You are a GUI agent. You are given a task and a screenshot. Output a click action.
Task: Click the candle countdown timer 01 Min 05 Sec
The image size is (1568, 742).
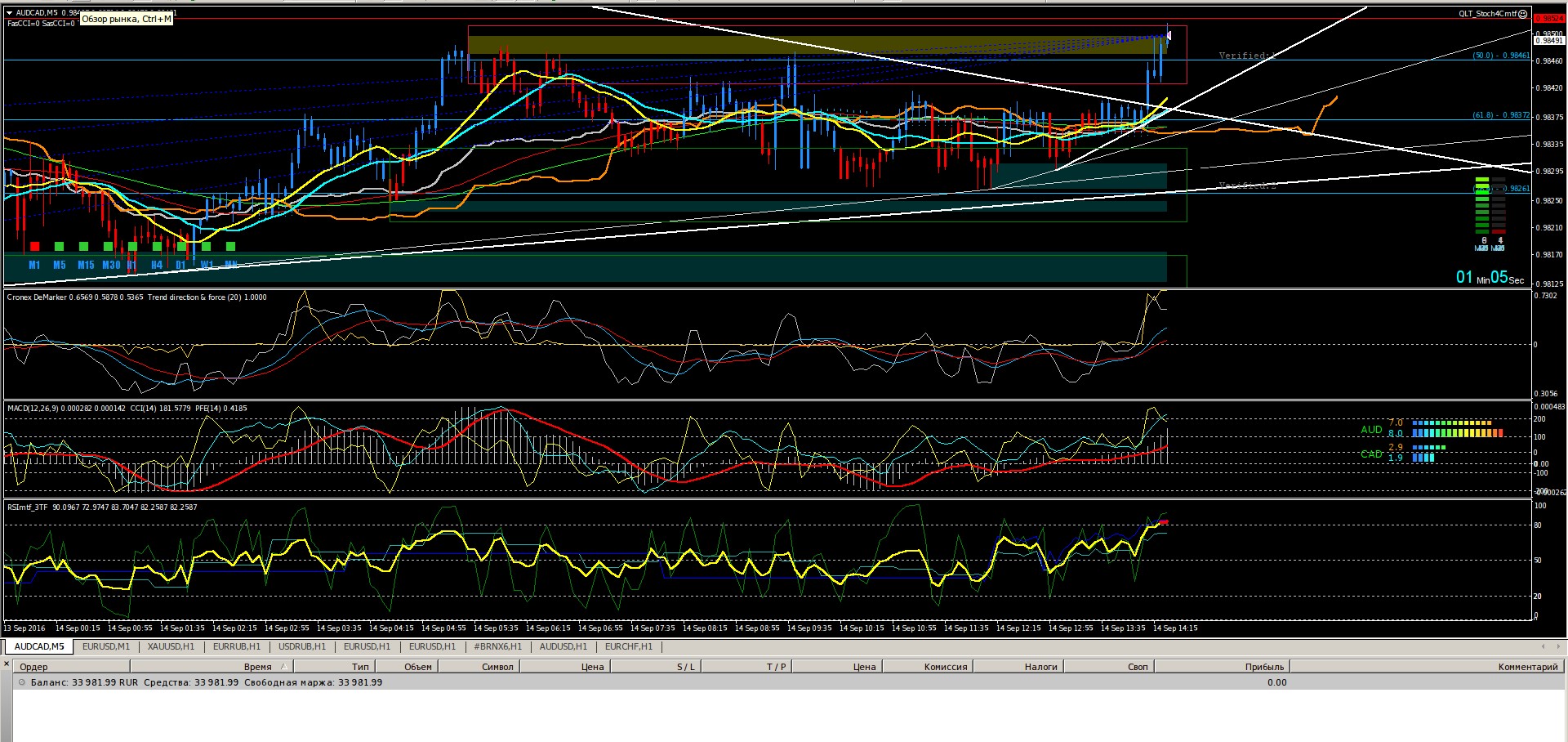(x=1490, y=278)
